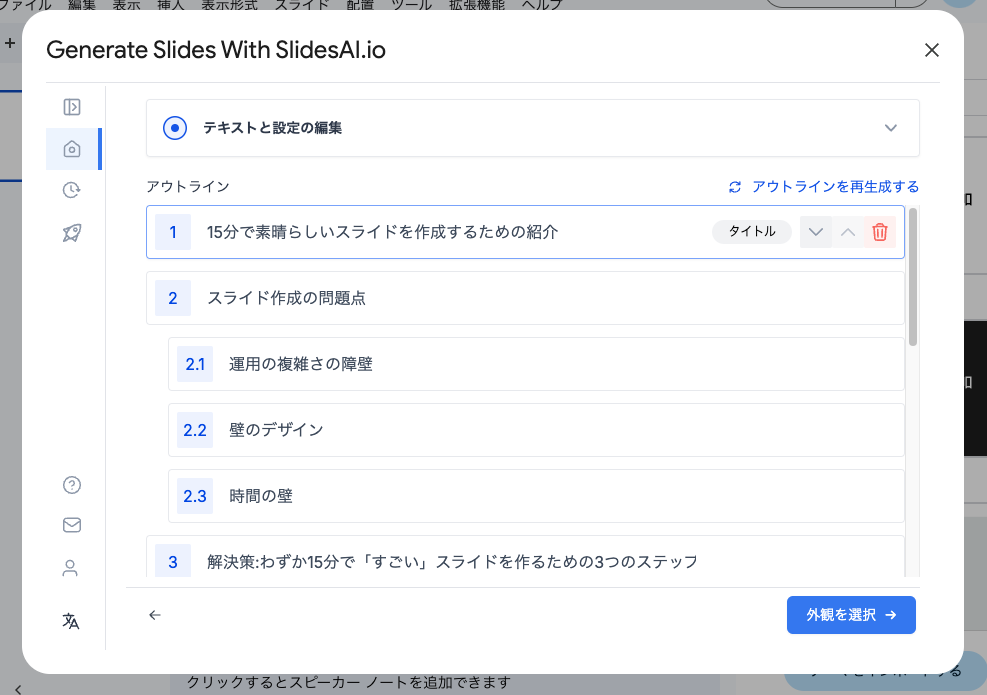987x695 pixels.
Task: Expand the テキストと設定の編集 section chevron
Action: click(x=891, y=128)
